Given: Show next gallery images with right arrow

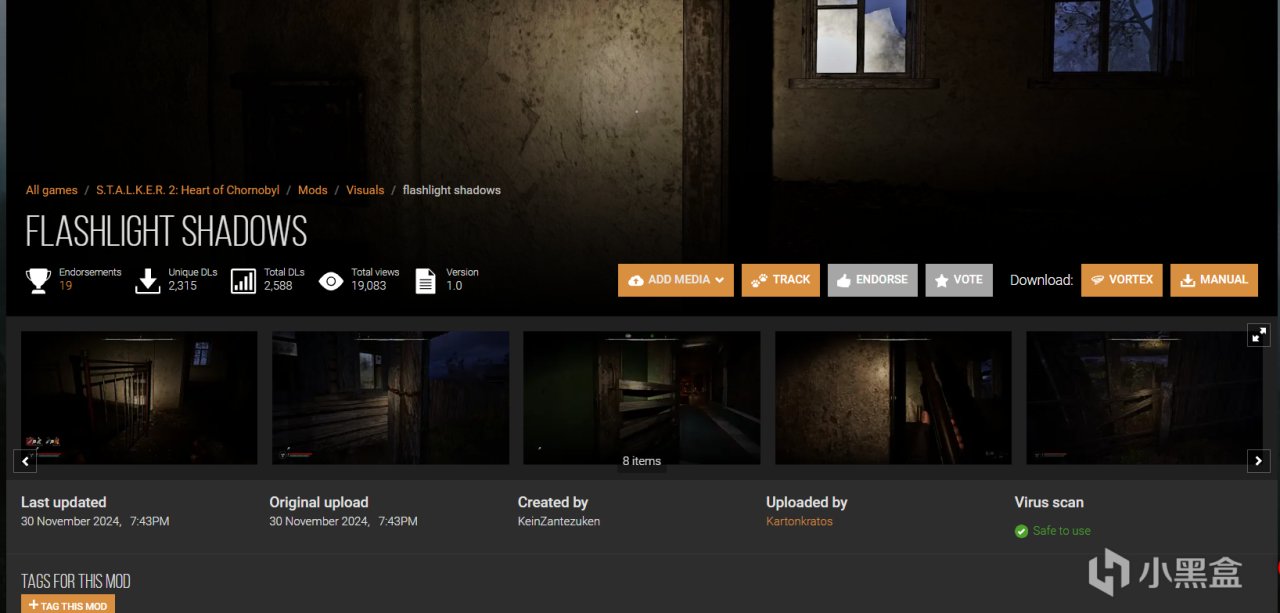Looking at the screenshot, I should tap(1258, 461).
